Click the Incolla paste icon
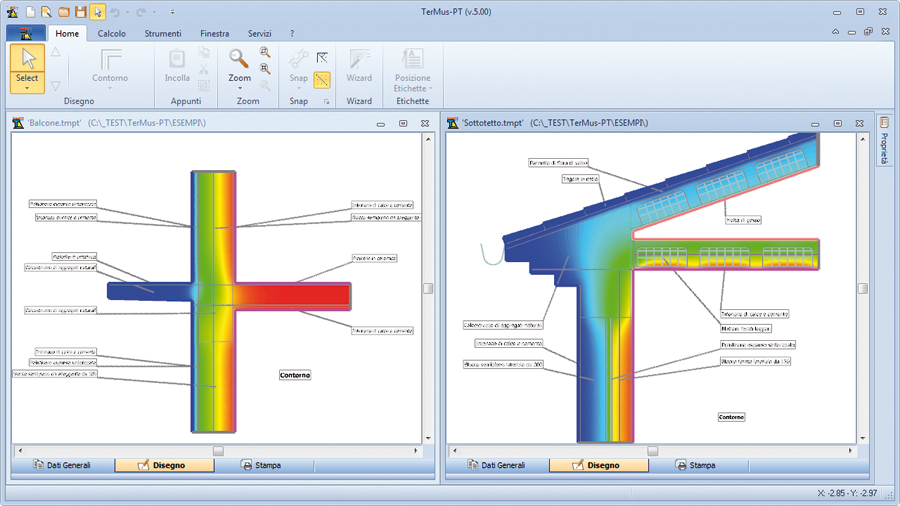900x506 pixels. tap(177, 60)
